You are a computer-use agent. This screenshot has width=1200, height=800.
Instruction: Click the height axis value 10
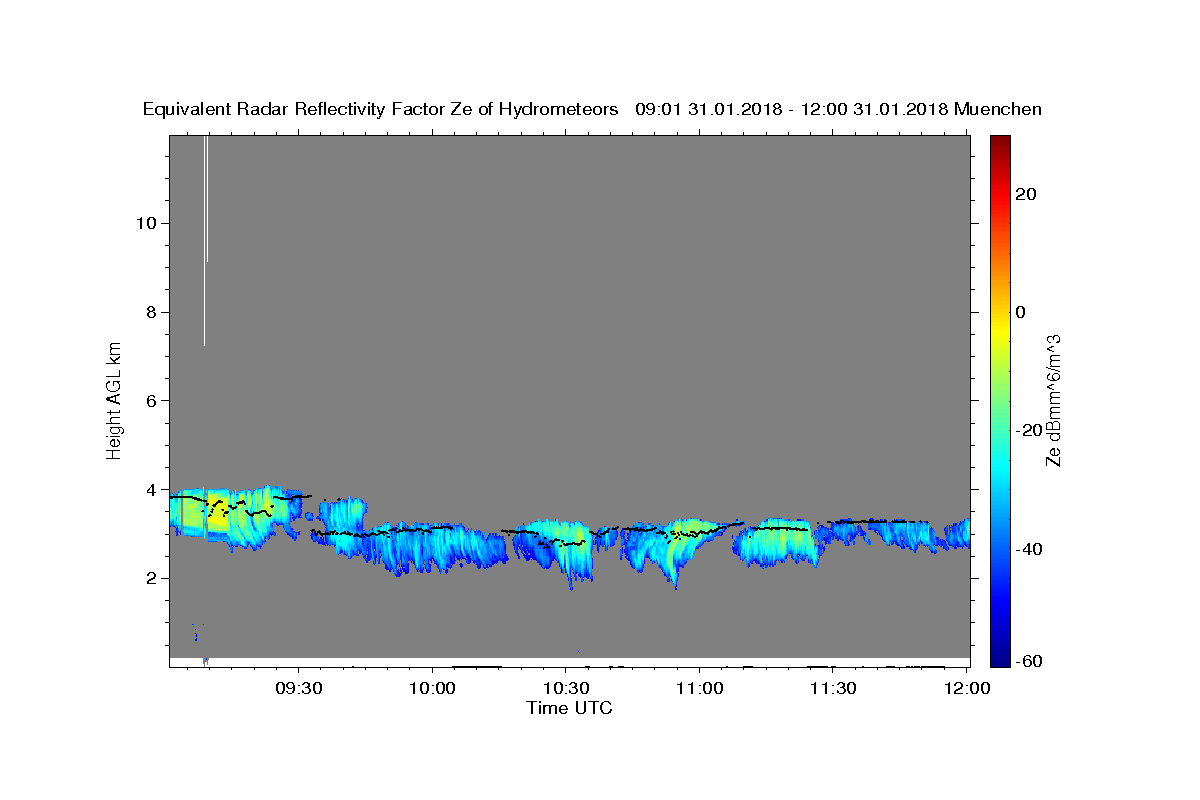click(x=145, y=223)
